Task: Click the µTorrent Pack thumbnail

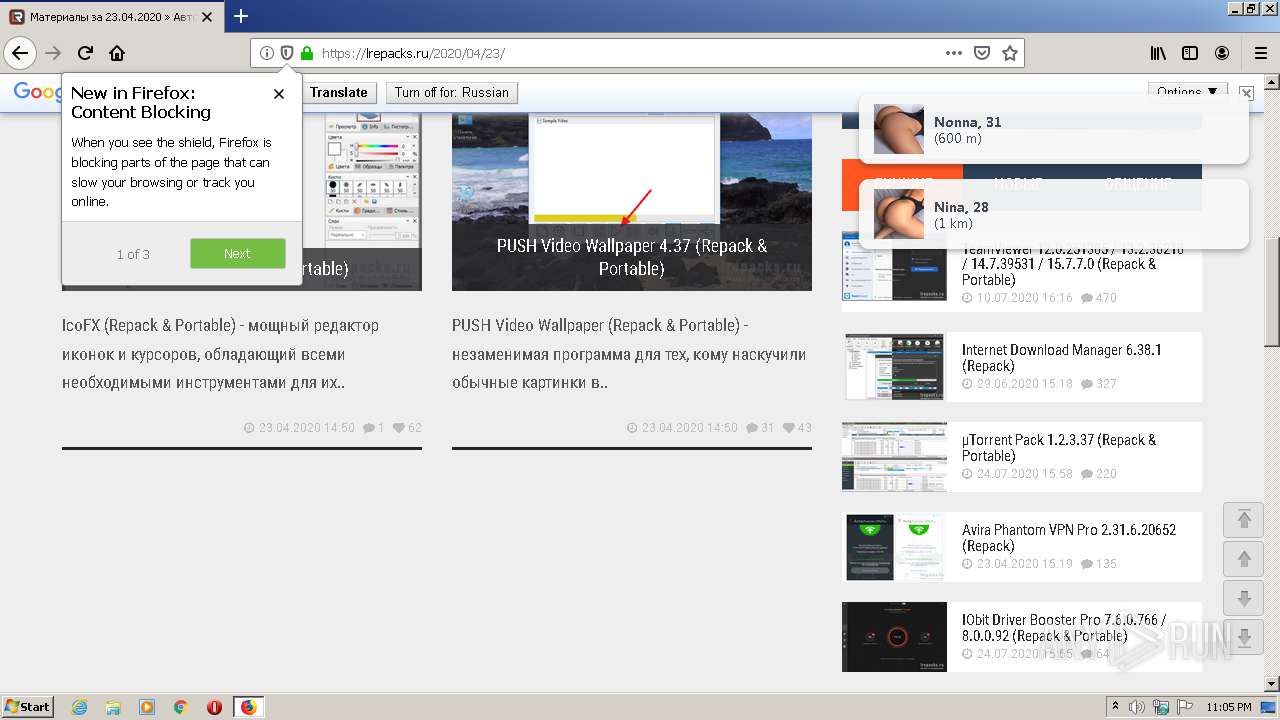Action: 894,457
